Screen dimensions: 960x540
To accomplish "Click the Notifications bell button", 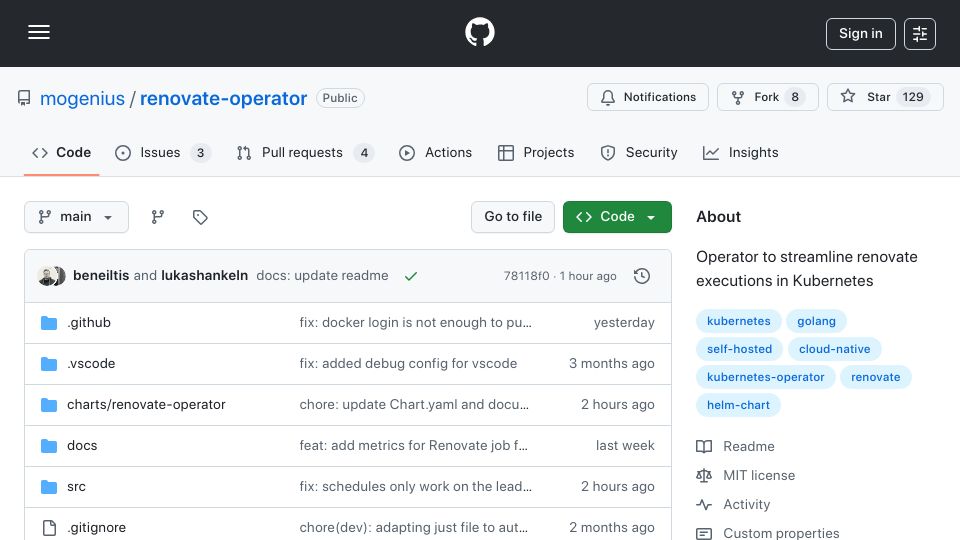I will [x=648, y=97].
